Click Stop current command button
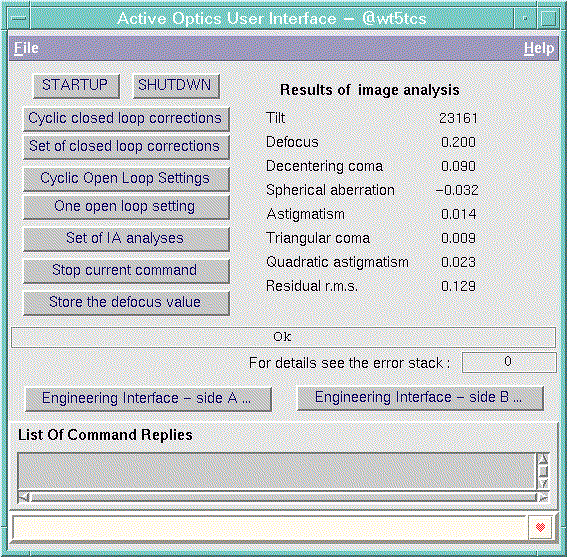 [x=126, y=271]
